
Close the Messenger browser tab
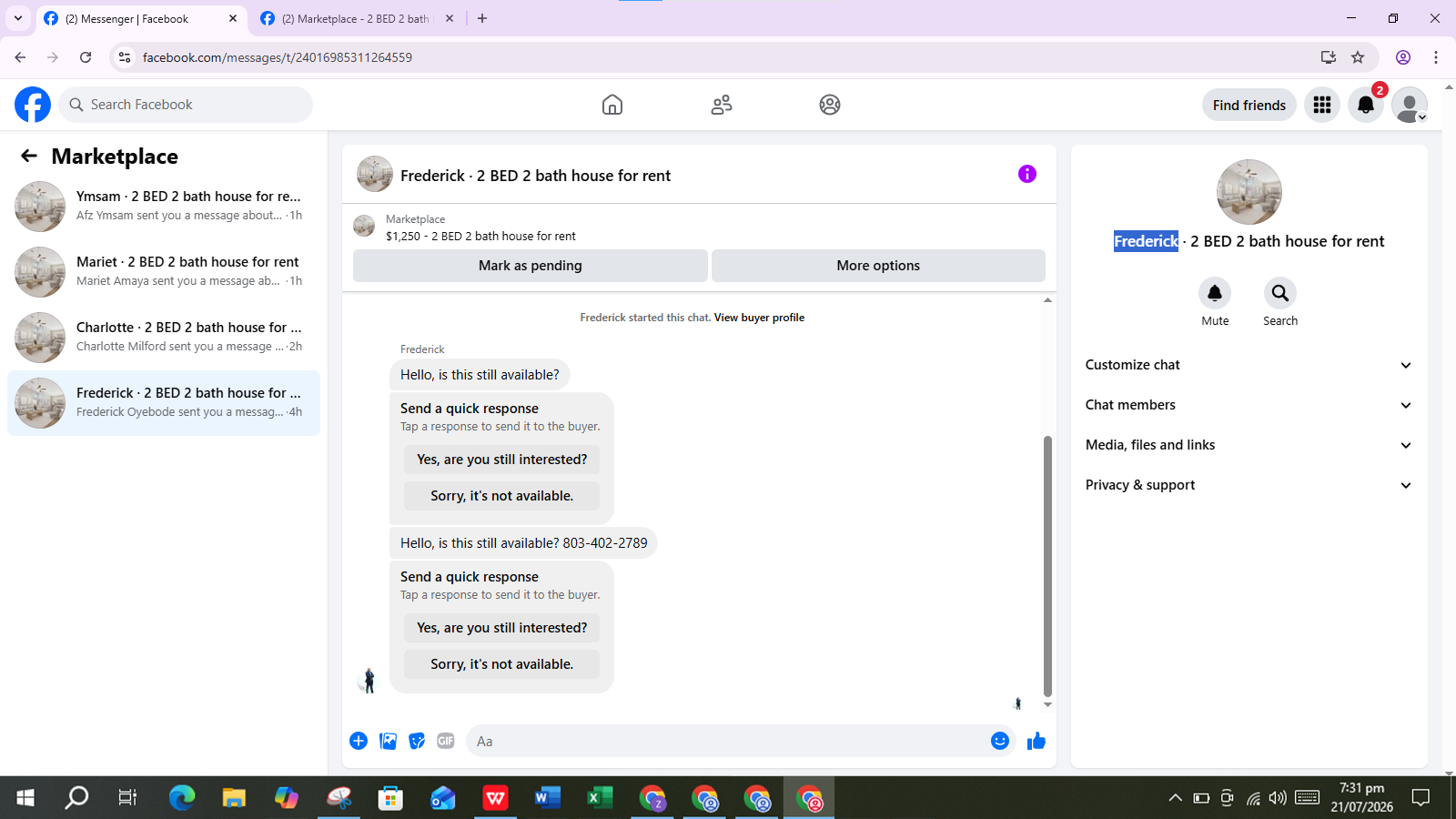click(x=233, y=18)
